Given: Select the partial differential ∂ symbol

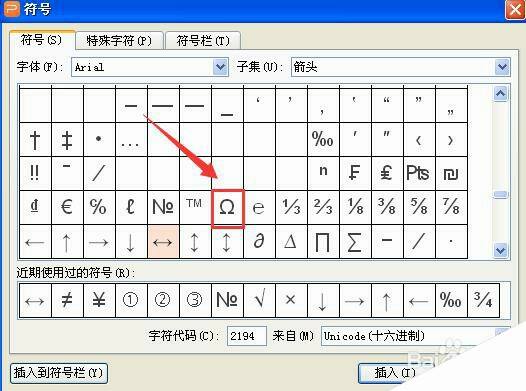Looking at the screenshot, I should pos(259,242).
